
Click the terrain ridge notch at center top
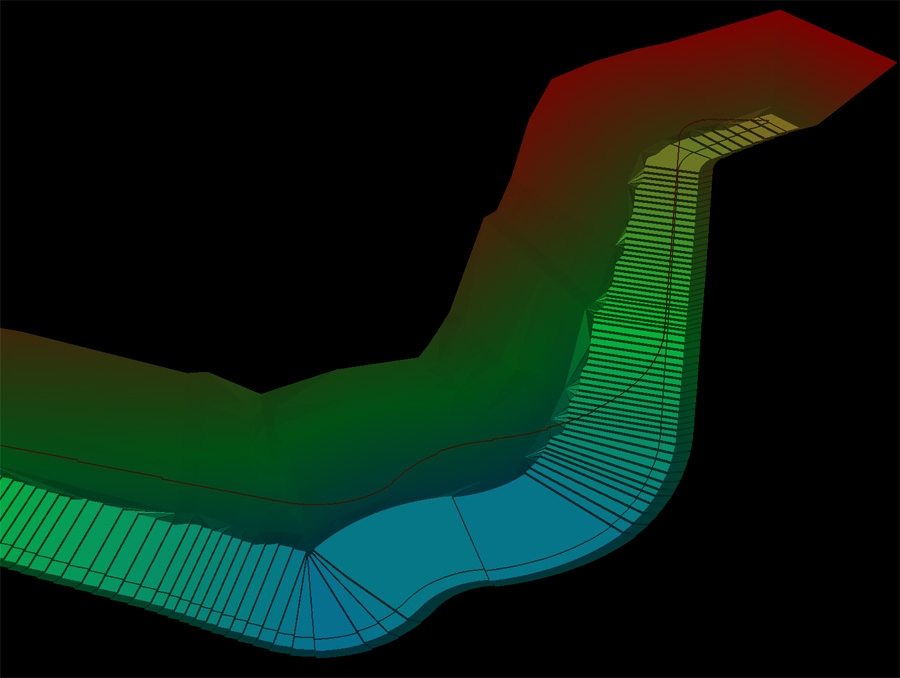(262, 392)
